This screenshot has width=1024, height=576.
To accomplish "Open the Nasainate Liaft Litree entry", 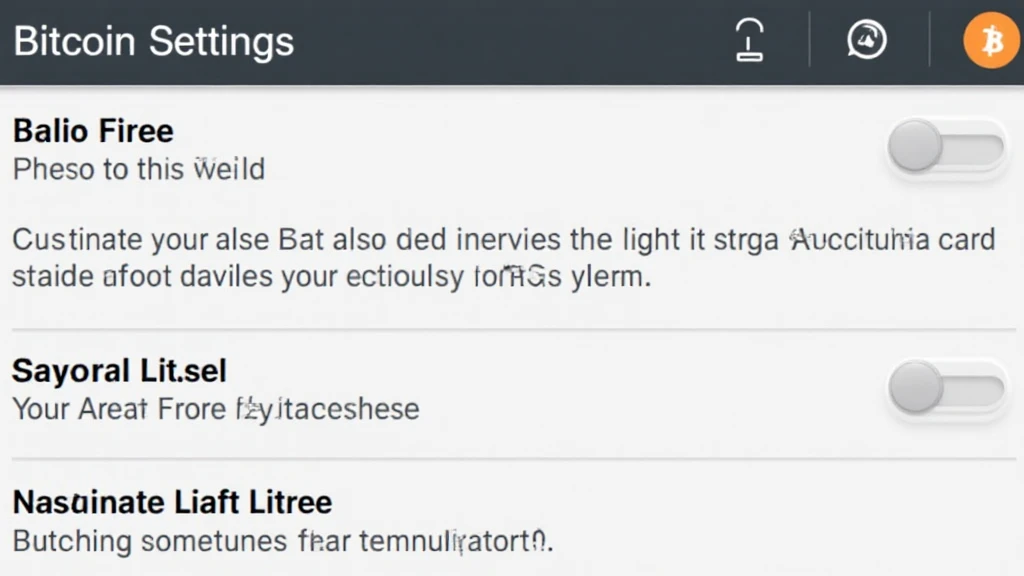I will point(172,501).
